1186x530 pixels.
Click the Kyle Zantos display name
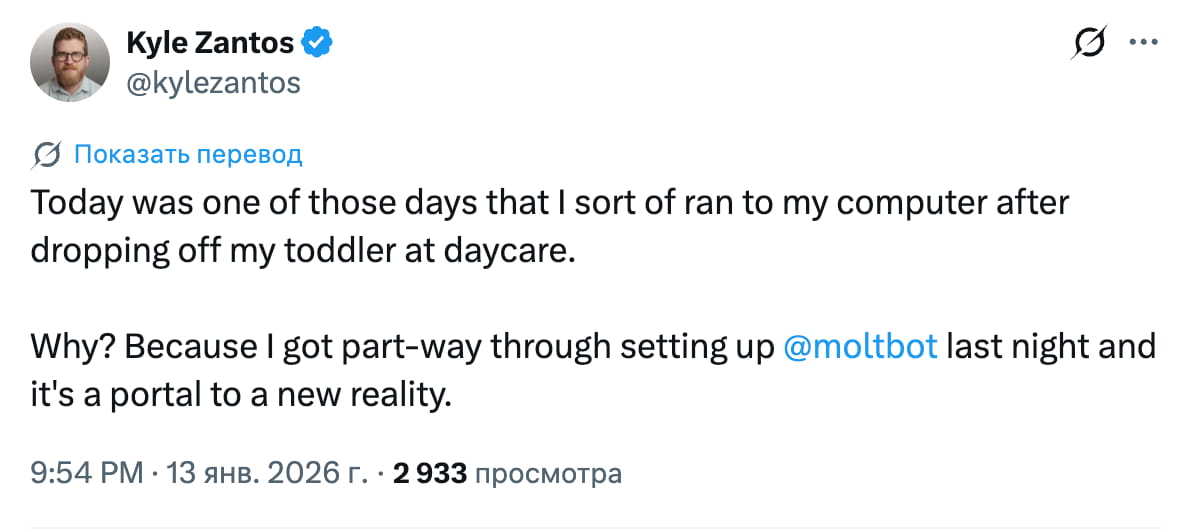click(x=210, y=43)
